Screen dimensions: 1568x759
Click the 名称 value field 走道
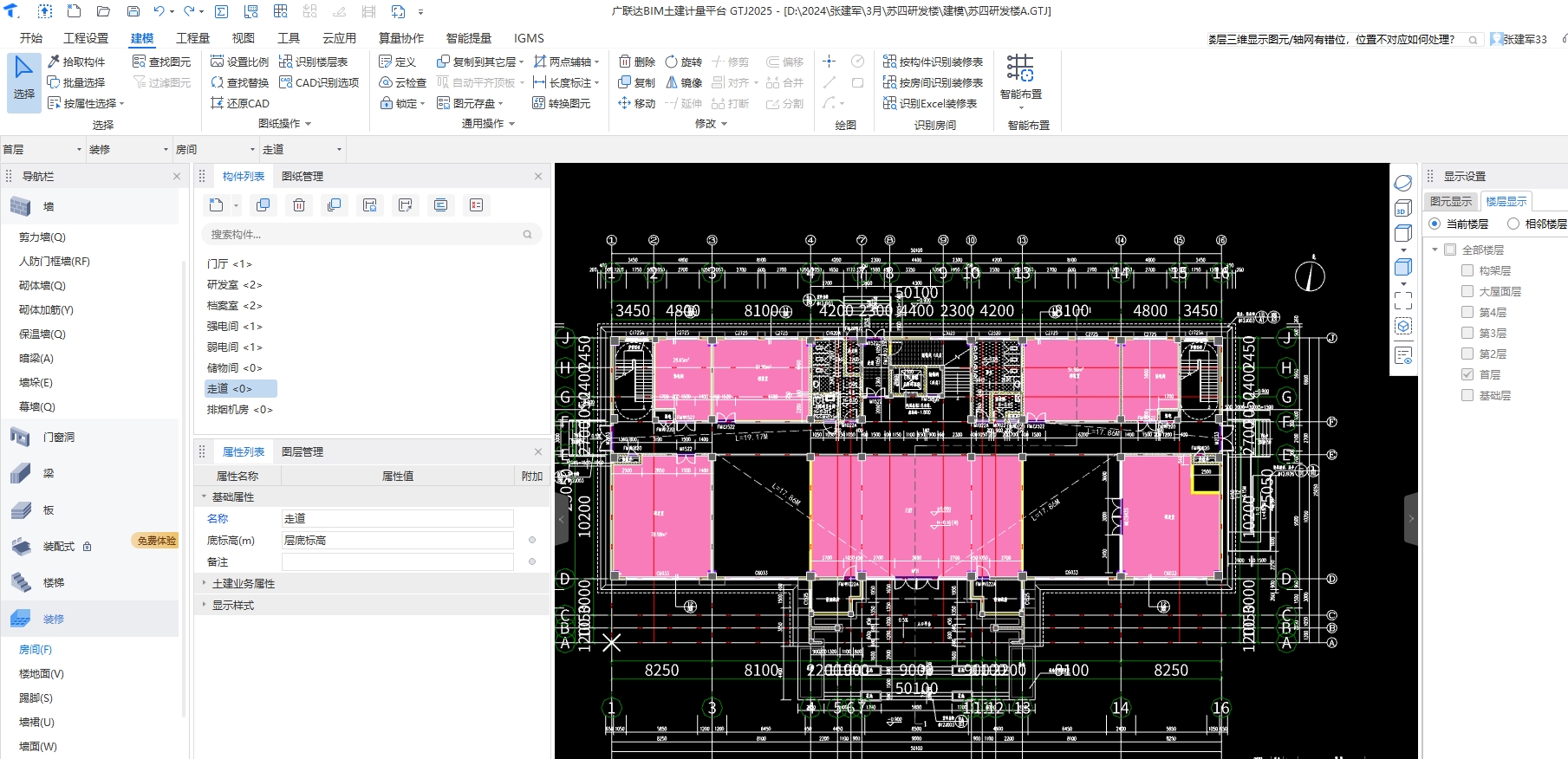tap(397, 519)
